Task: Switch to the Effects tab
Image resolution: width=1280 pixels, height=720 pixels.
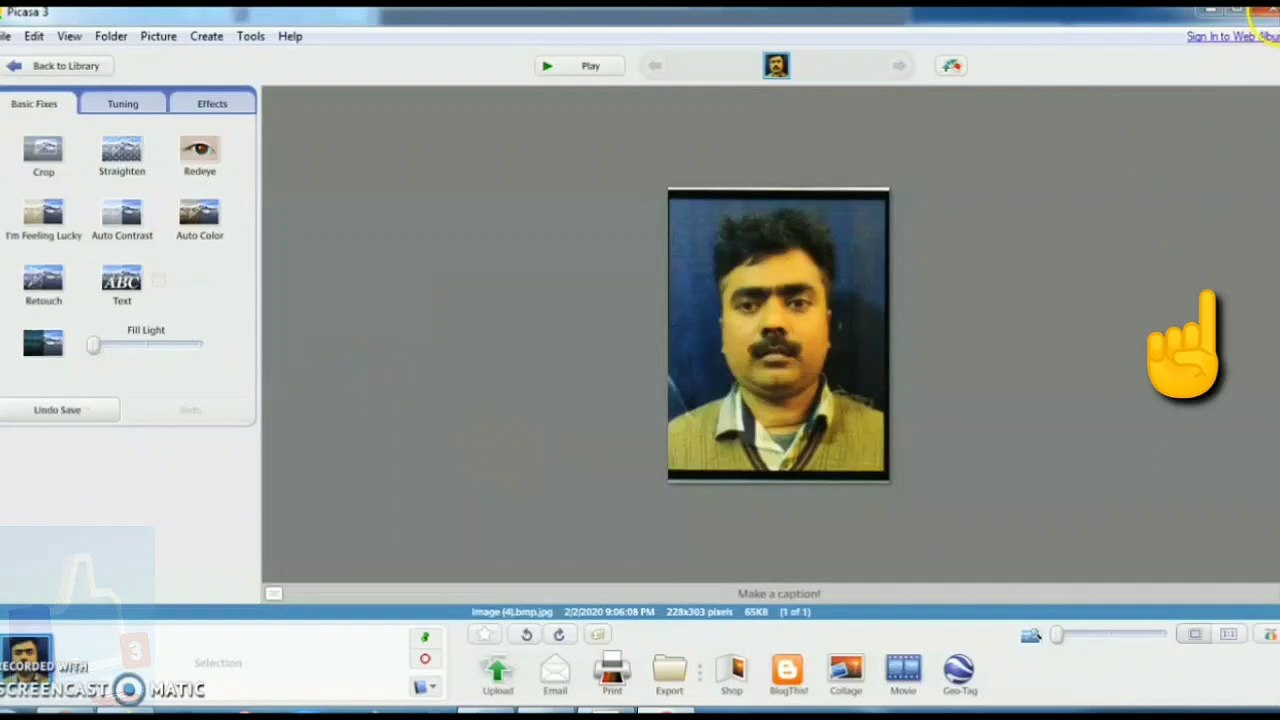Action: coord(212,103)
